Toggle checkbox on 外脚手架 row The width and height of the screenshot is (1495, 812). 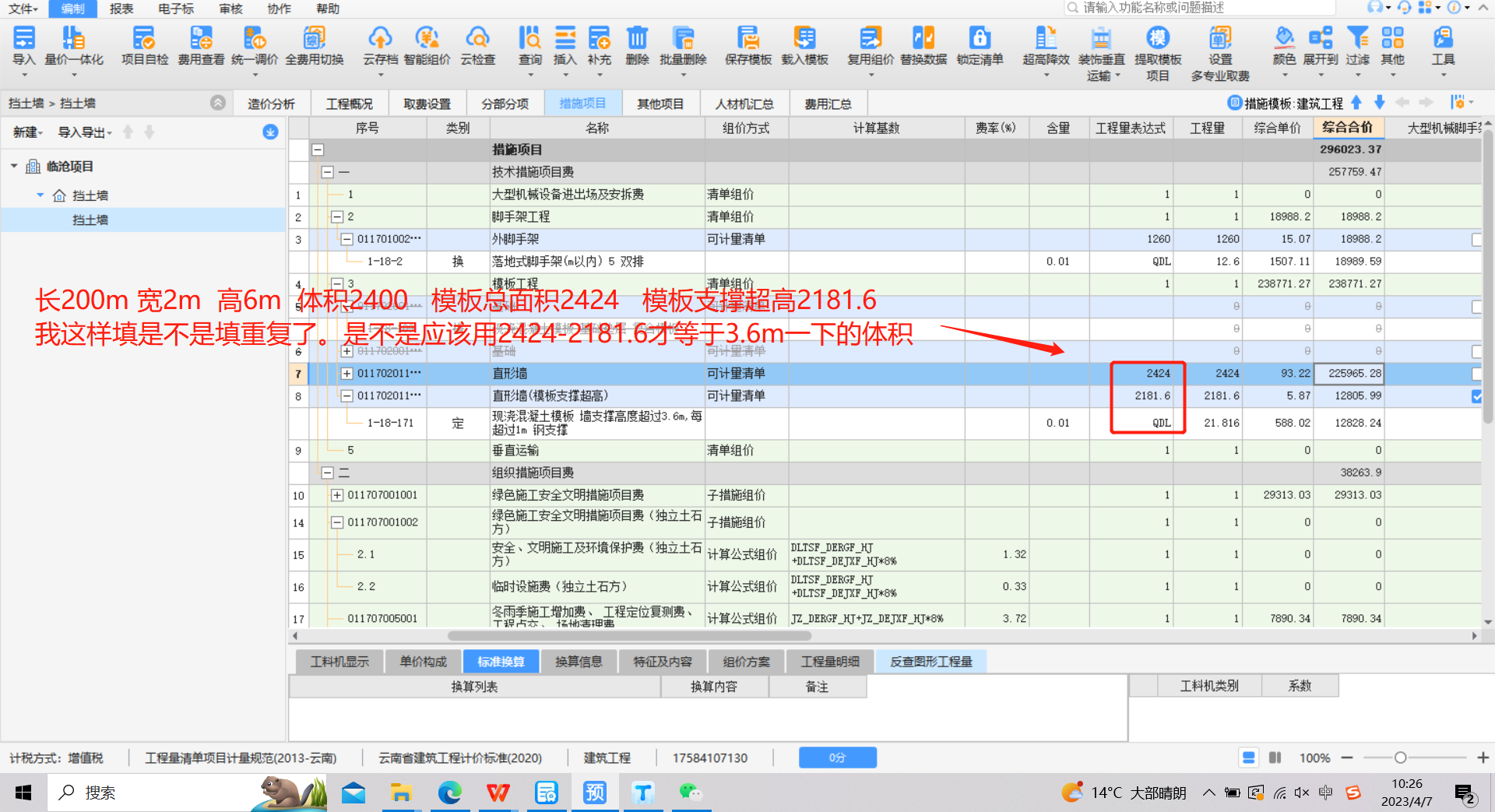1477,240
